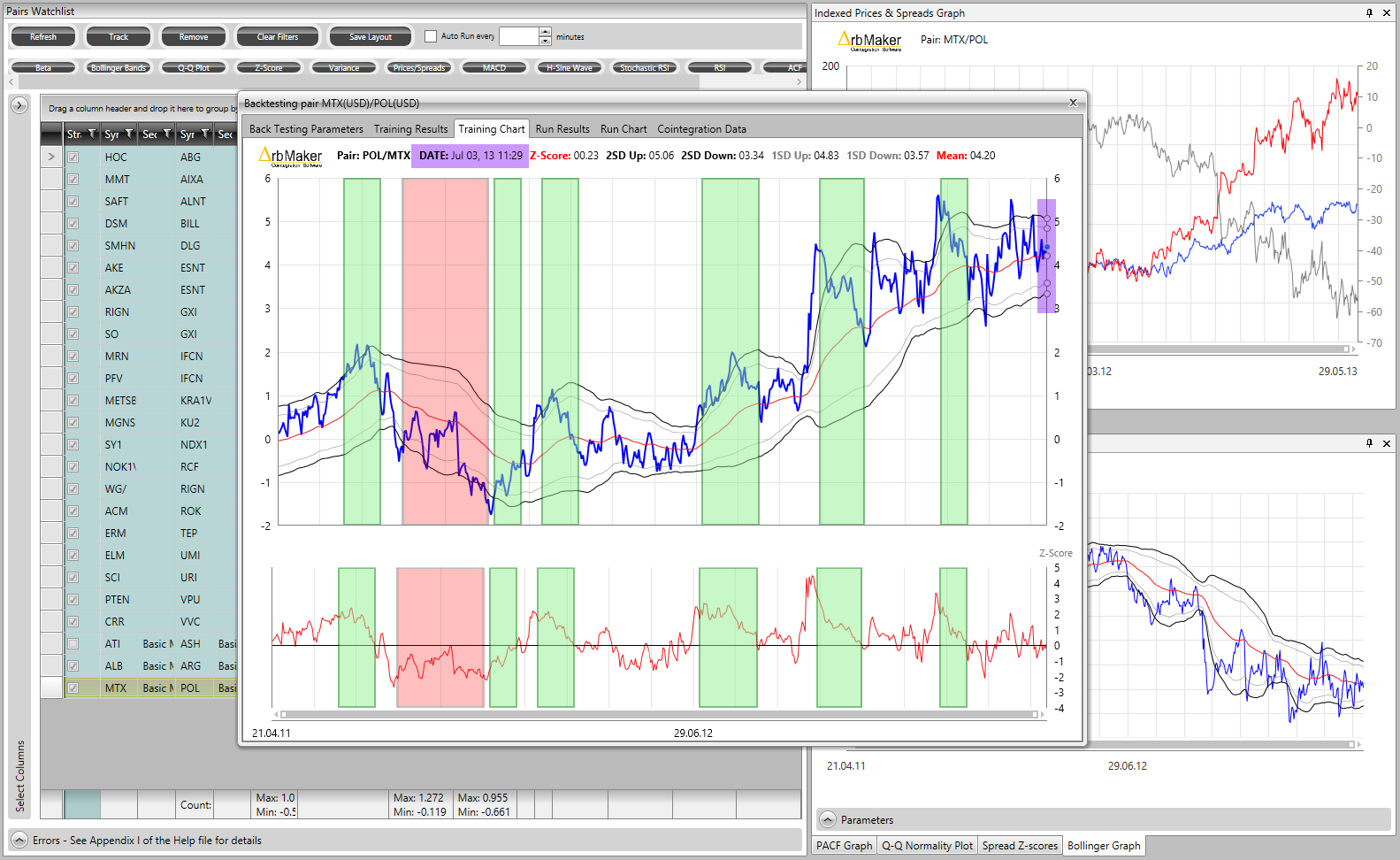Image resolution: width=1400 pixels, height=860 pixels.
Task: Toggle the checkbox in the MTX row
Action: [73, 687]
